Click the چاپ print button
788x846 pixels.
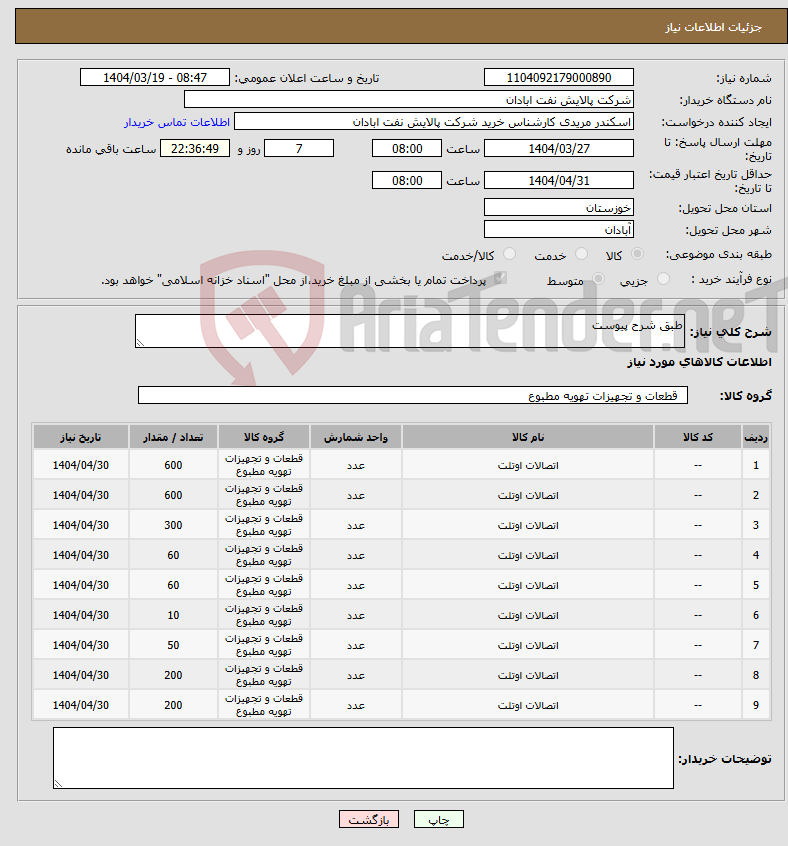pos(438,820)
